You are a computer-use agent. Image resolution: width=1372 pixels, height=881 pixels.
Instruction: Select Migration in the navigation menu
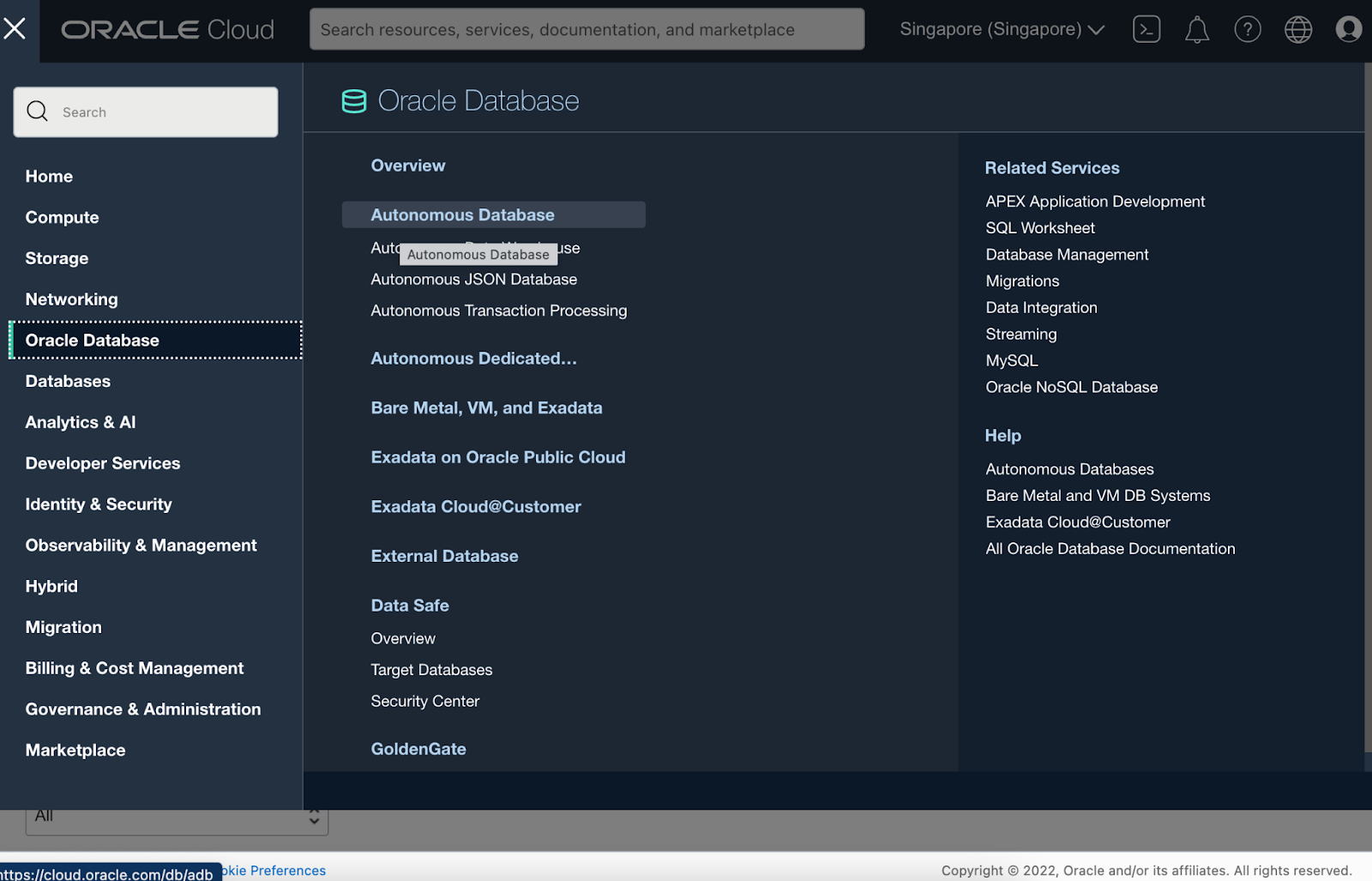[63, 627]
